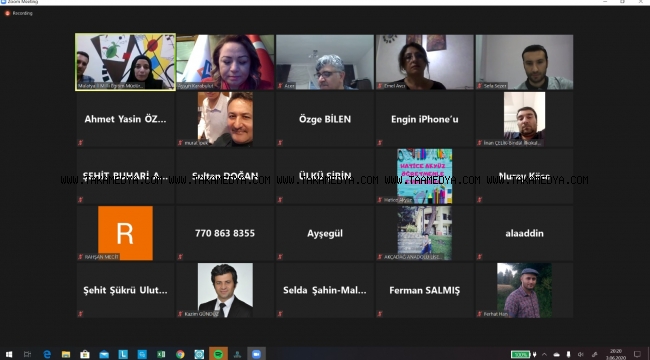This screenshot has width=650, height=360.
Task: Select Kazım GÜNDÜZ portrait video thumbnail
Action: coord(225,290)
